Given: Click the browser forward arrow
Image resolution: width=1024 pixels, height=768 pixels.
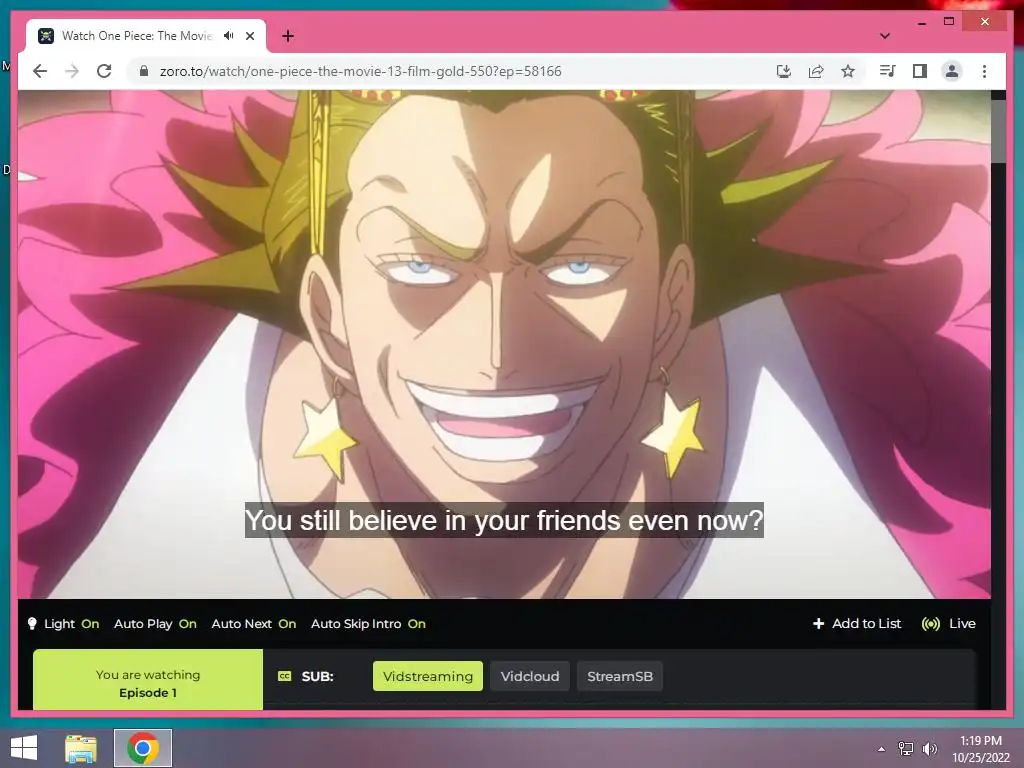Looking at the screenshot, I should pyautogui.click(x=72, y=71).
